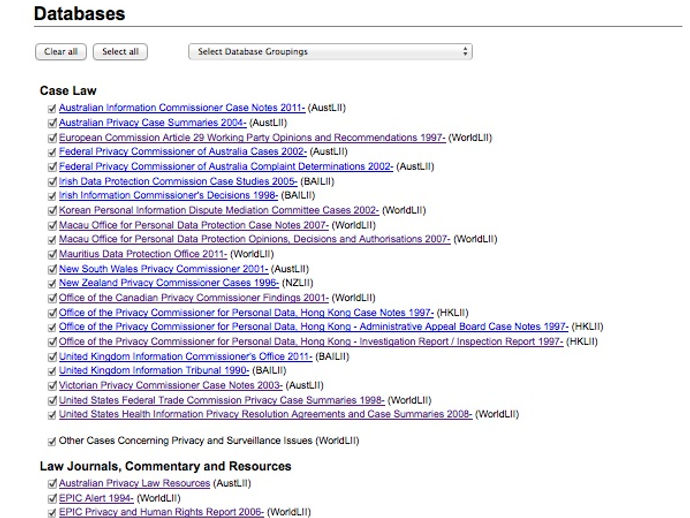Open Australian Privacy Law Resources link
Image resolution: width=690 pixels, height=518 pixels.
[x=134, y=483]
